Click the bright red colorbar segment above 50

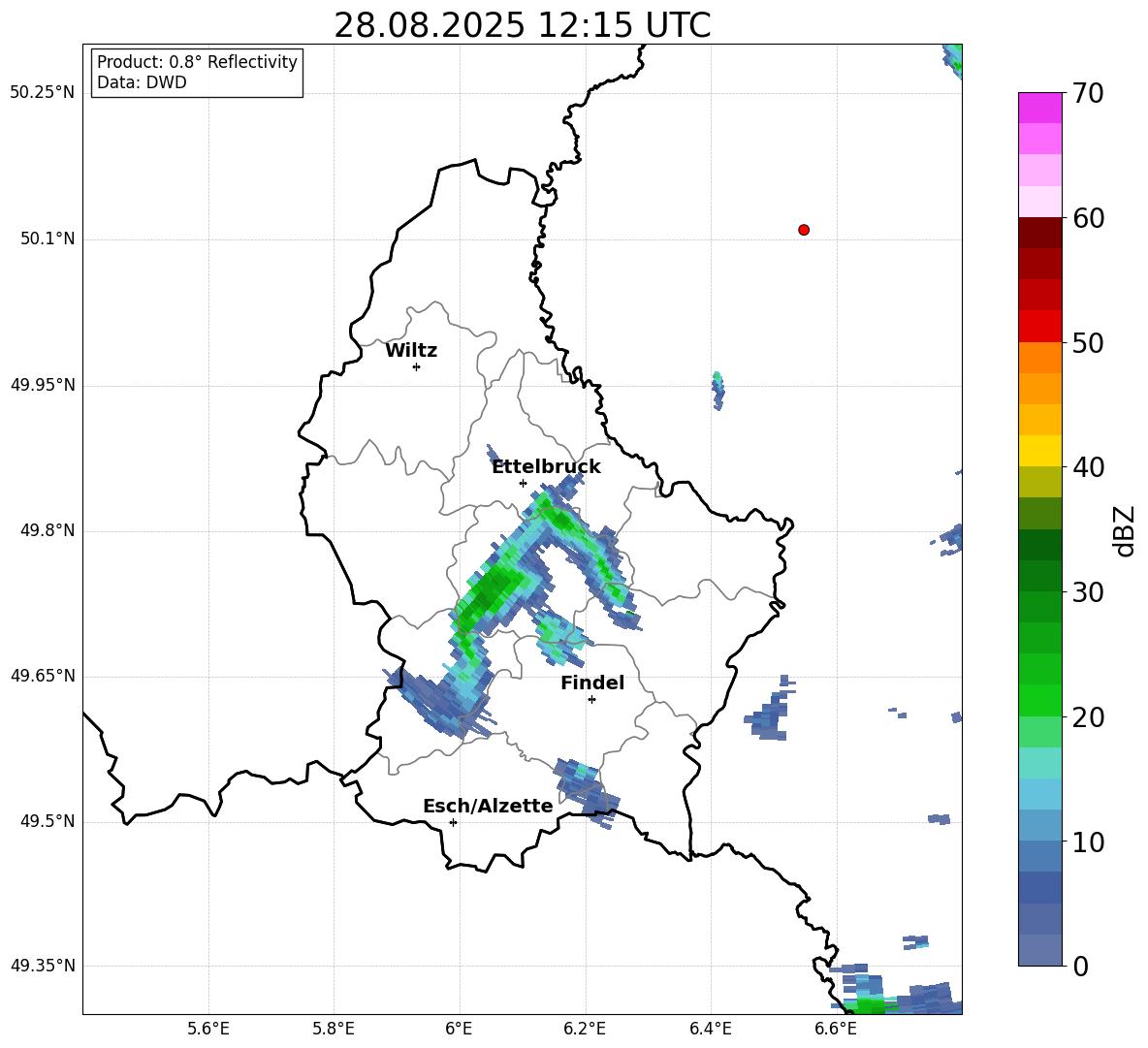(1039, 327)
